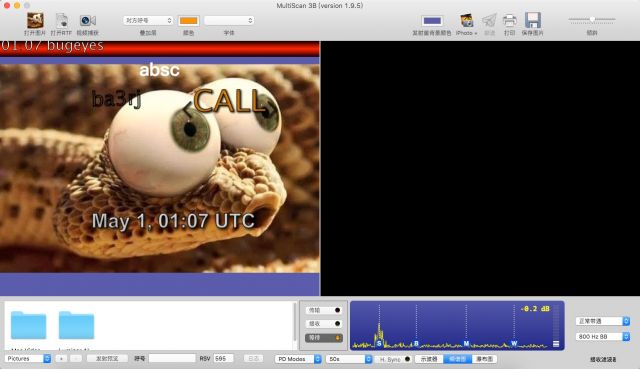This screenshot has width=640, height=369.
Task: Click the 'May 1, 01:07 UTC' overlay text
Action: [173, 221]
